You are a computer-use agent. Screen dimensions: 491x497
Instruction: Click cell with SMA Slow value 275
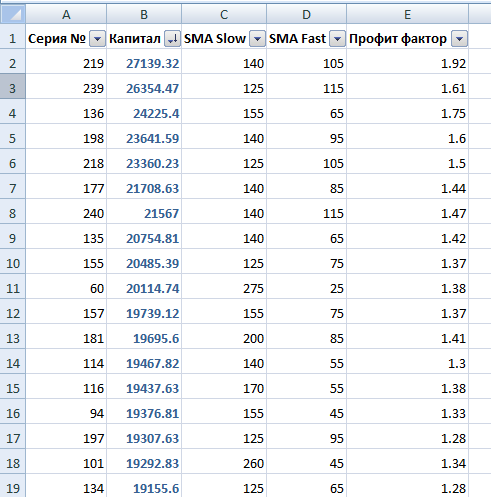pyautogui.click(x=224, y=288)
